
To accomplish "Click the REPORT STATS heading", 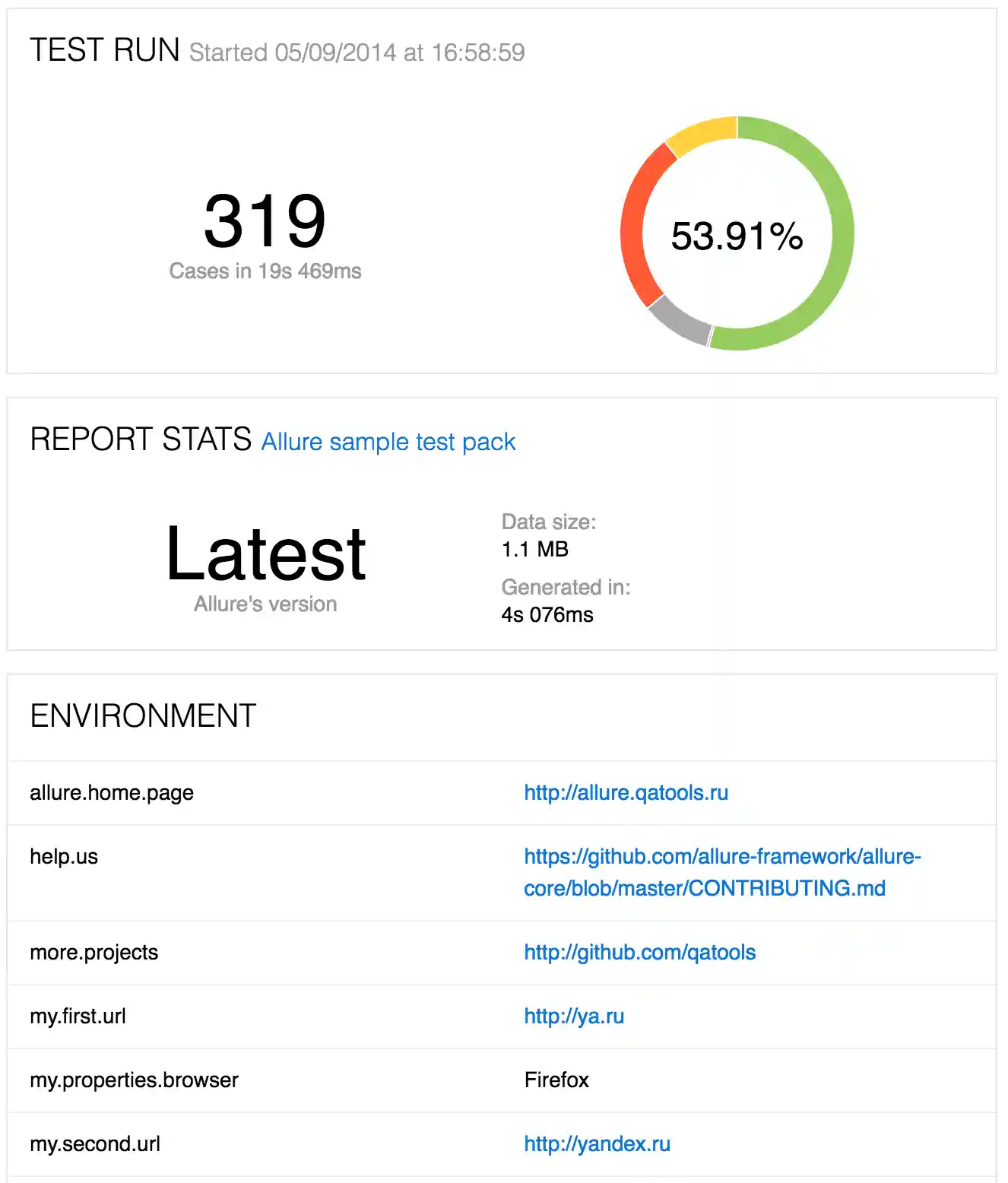I will (139, 439).
